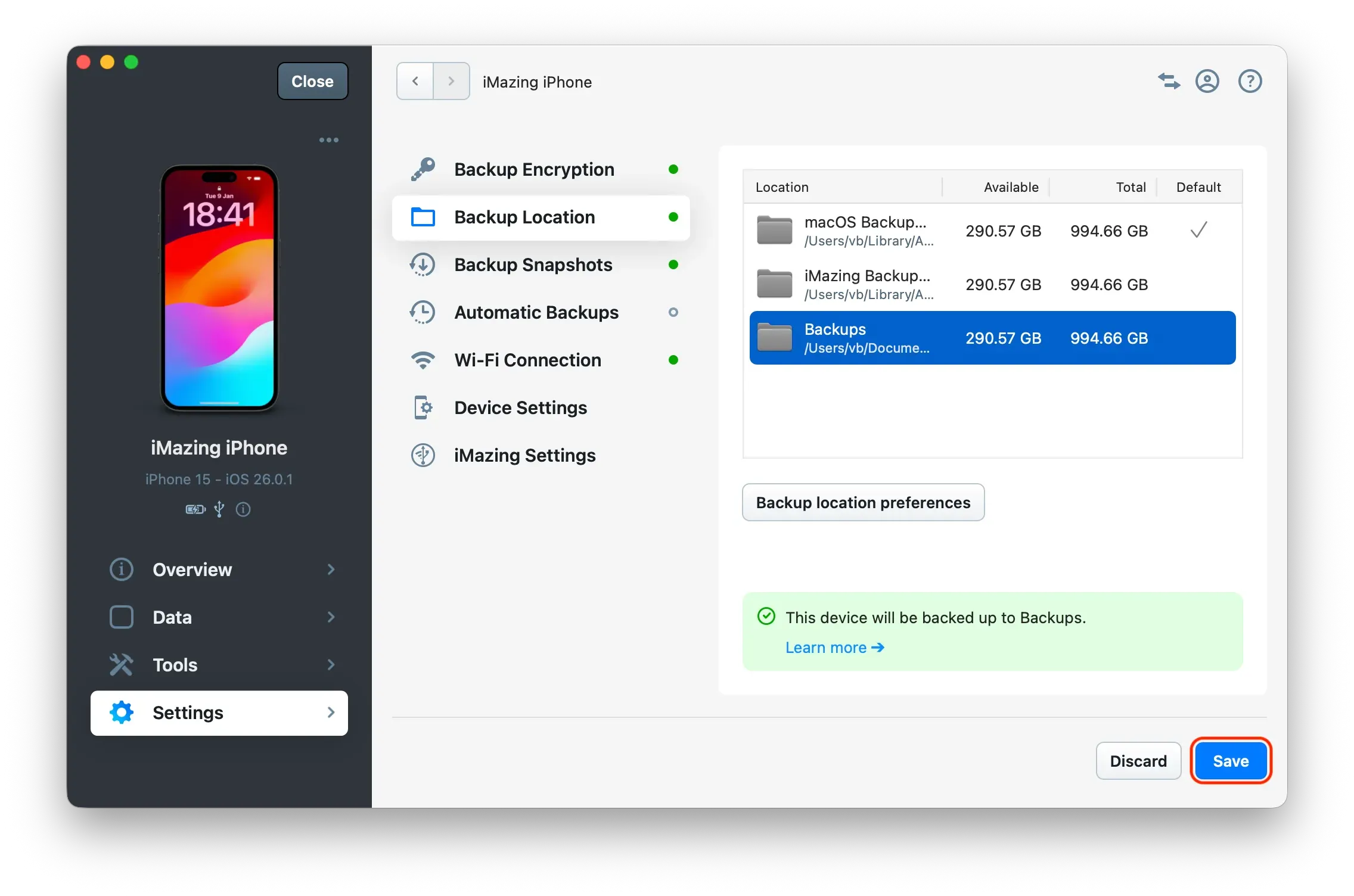
Task: Check the Default column for the Backups location
Action: pyautogui.click(x=1198, y=338)
